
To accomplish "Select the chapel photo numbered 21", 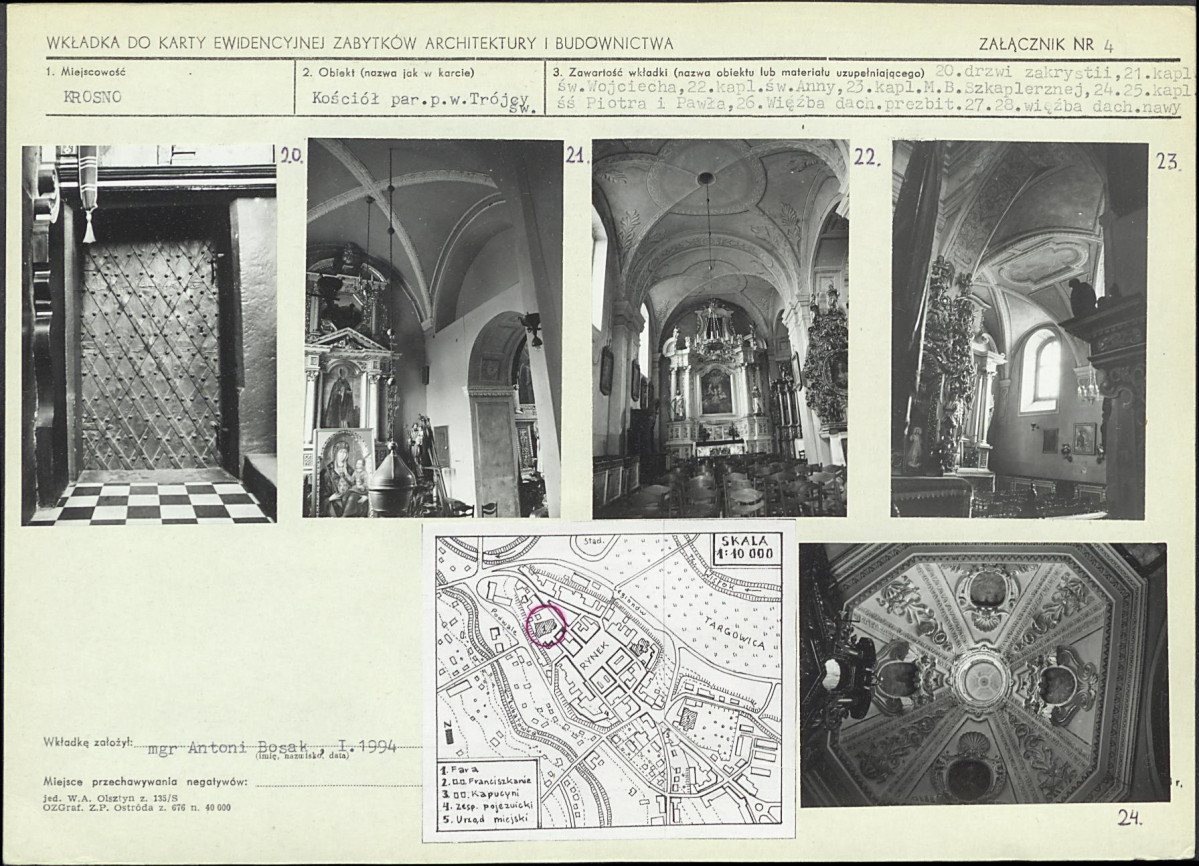I will [434, 329].
